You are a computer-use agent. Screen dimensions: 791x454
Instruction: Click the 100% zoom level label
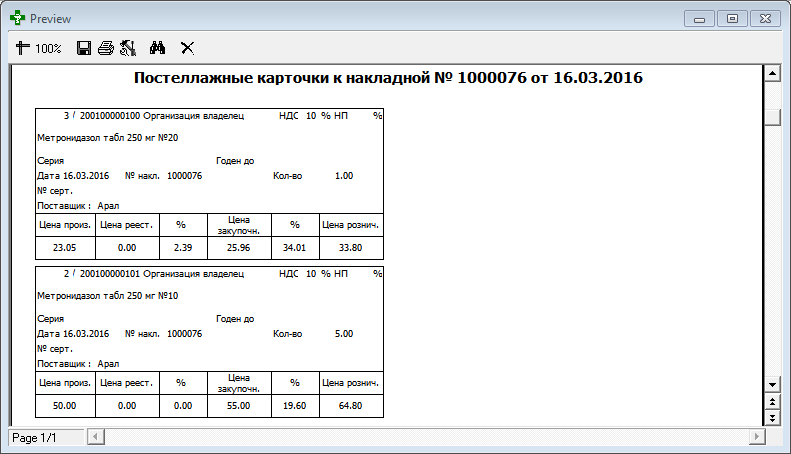pyautogui.click(x=48, y=48)
